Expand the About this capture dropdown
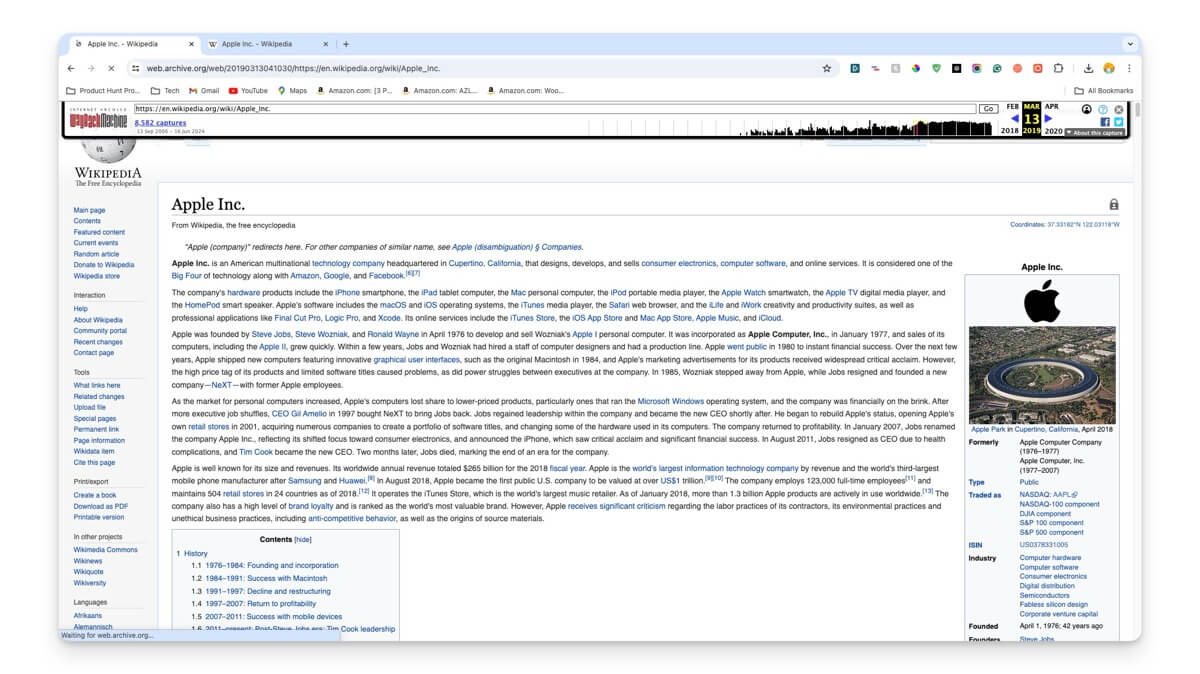 [1095, 133]
